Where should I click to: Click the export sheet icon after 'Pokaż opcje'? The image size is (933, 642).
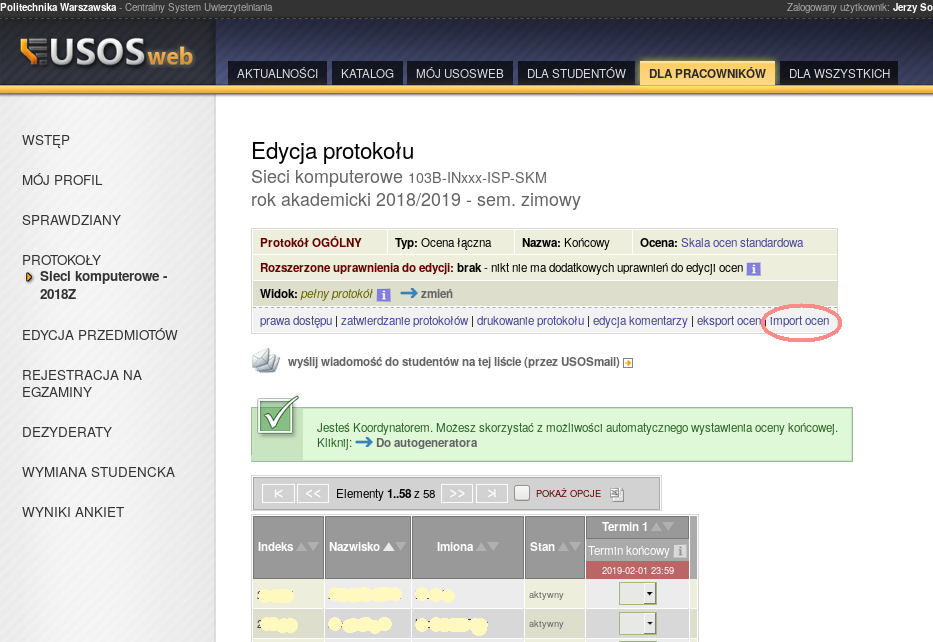click(616, 494)
